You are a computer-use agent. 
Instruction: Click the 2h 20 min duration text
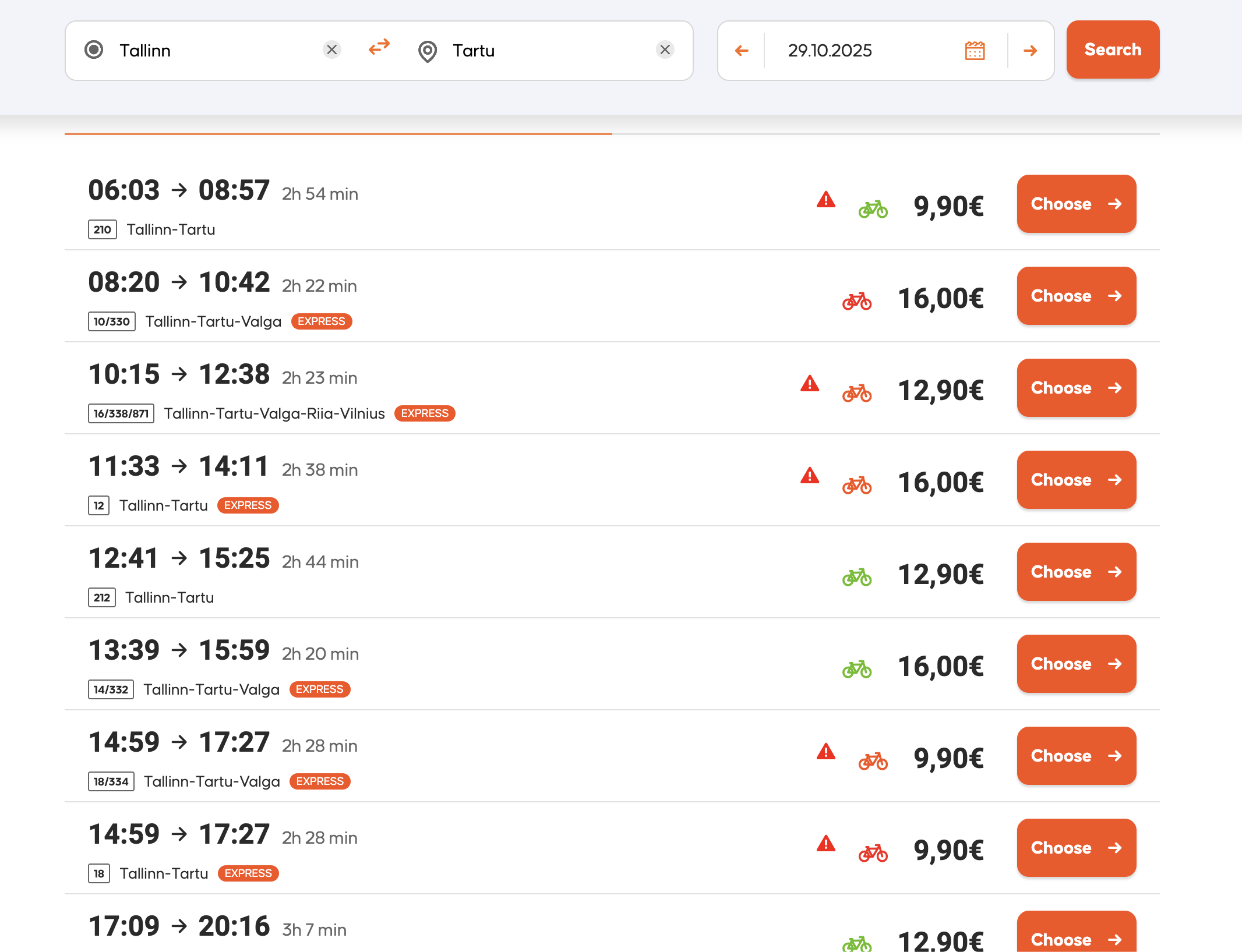pyautogui.click(x=320, y=654)
